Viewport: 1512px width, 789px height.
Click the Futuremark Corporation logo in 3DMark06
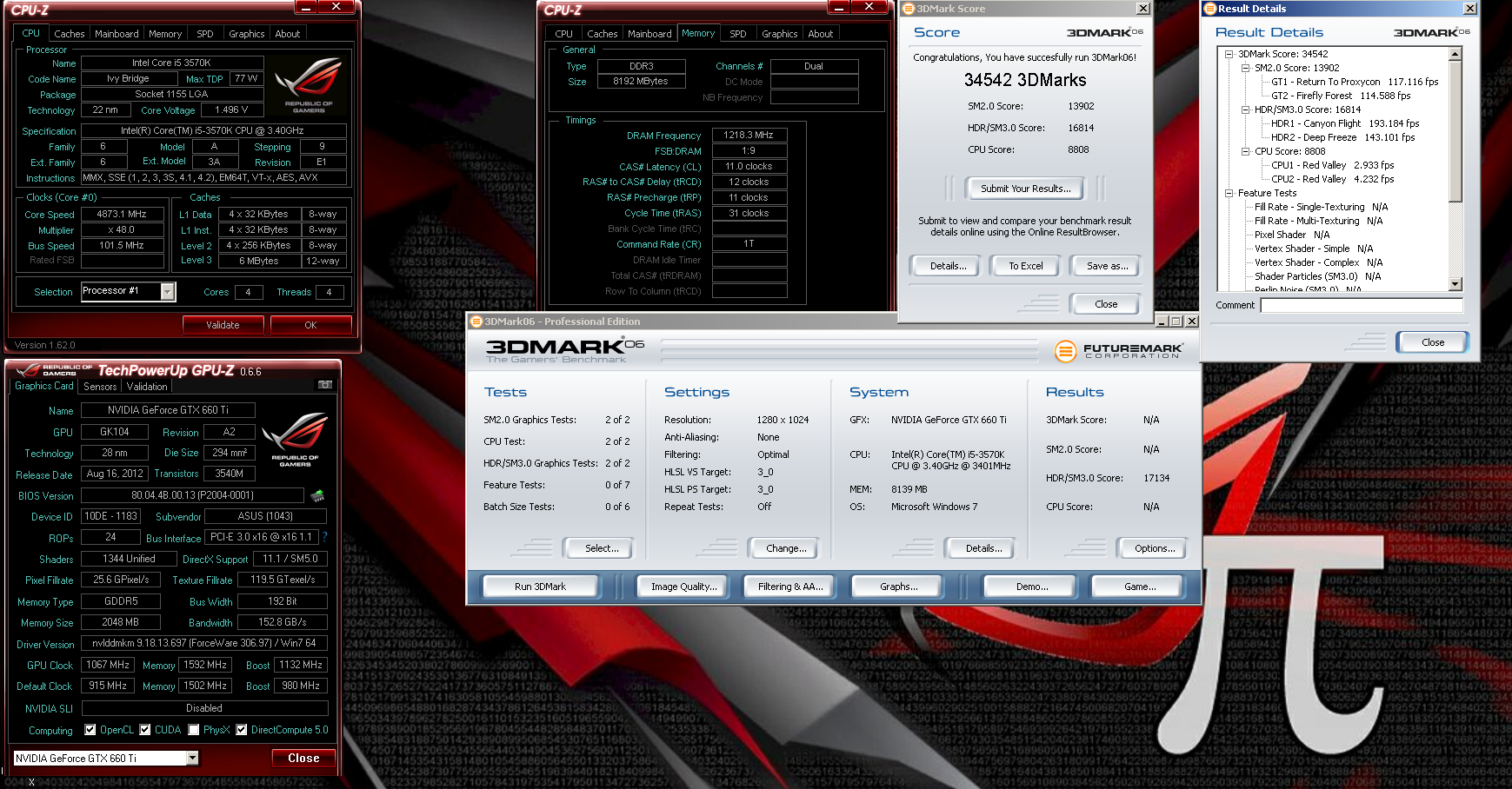1118,351
